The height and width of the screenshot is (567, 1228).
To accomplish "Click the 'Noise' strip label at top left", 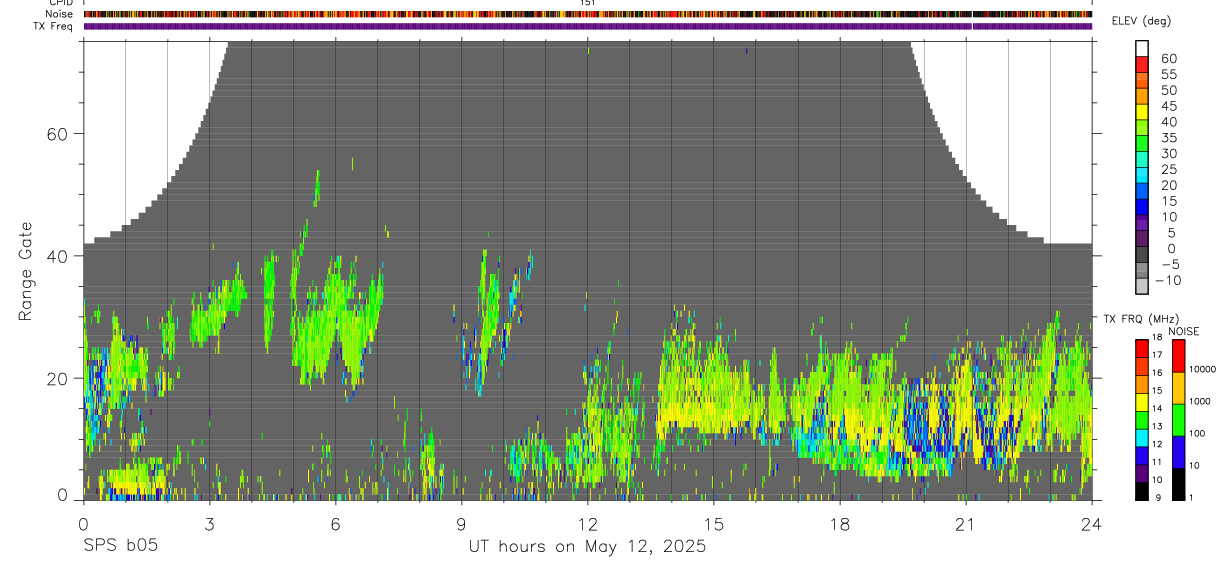I will (x=59, y=14).
